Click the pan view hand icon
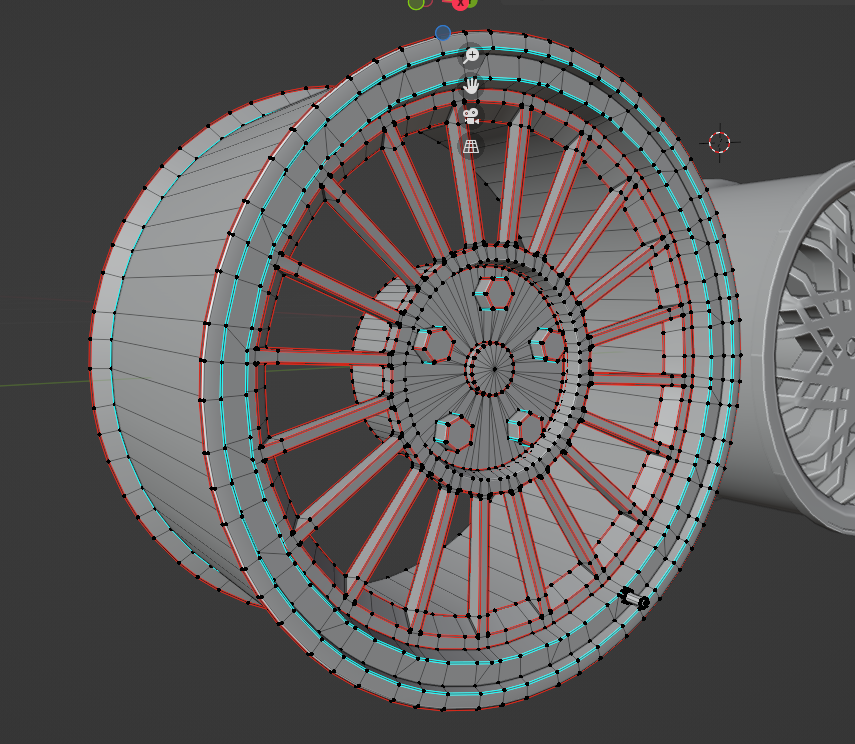This screenshot has height=744, width=855. coord(471,86)
